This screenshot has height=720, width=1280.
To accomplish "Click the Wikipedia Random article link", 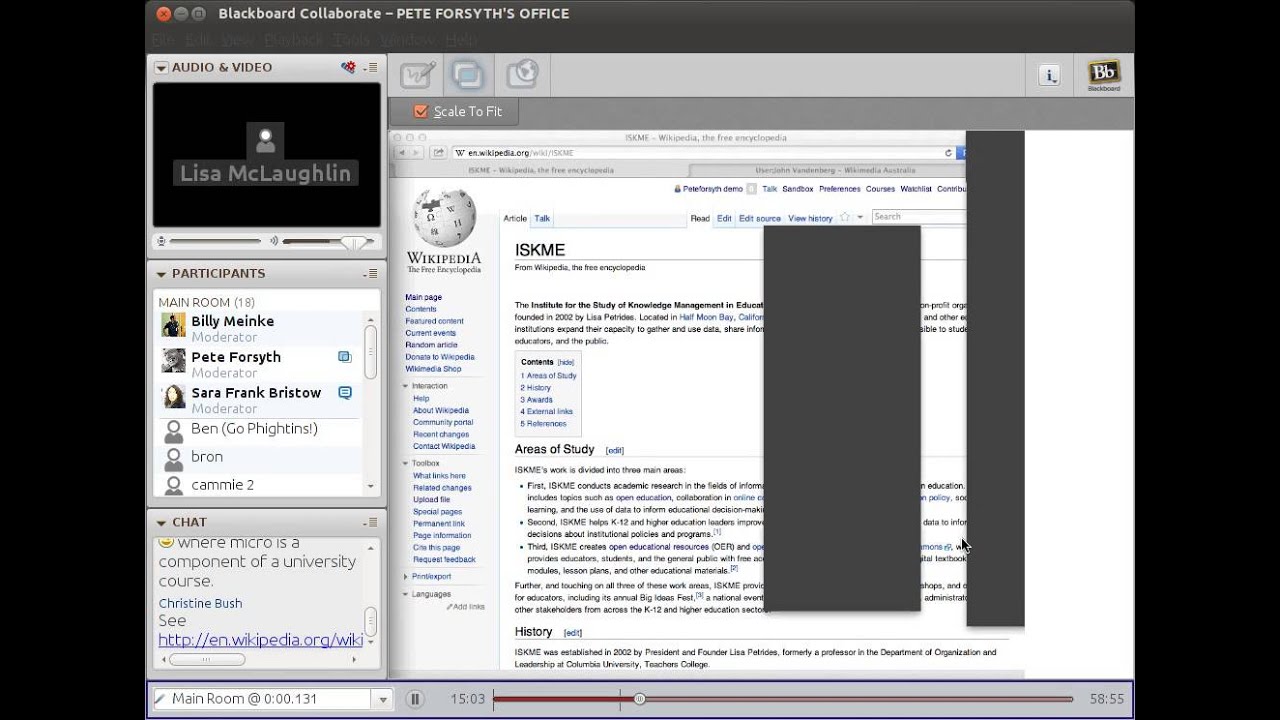I will (x=431, y=345).
